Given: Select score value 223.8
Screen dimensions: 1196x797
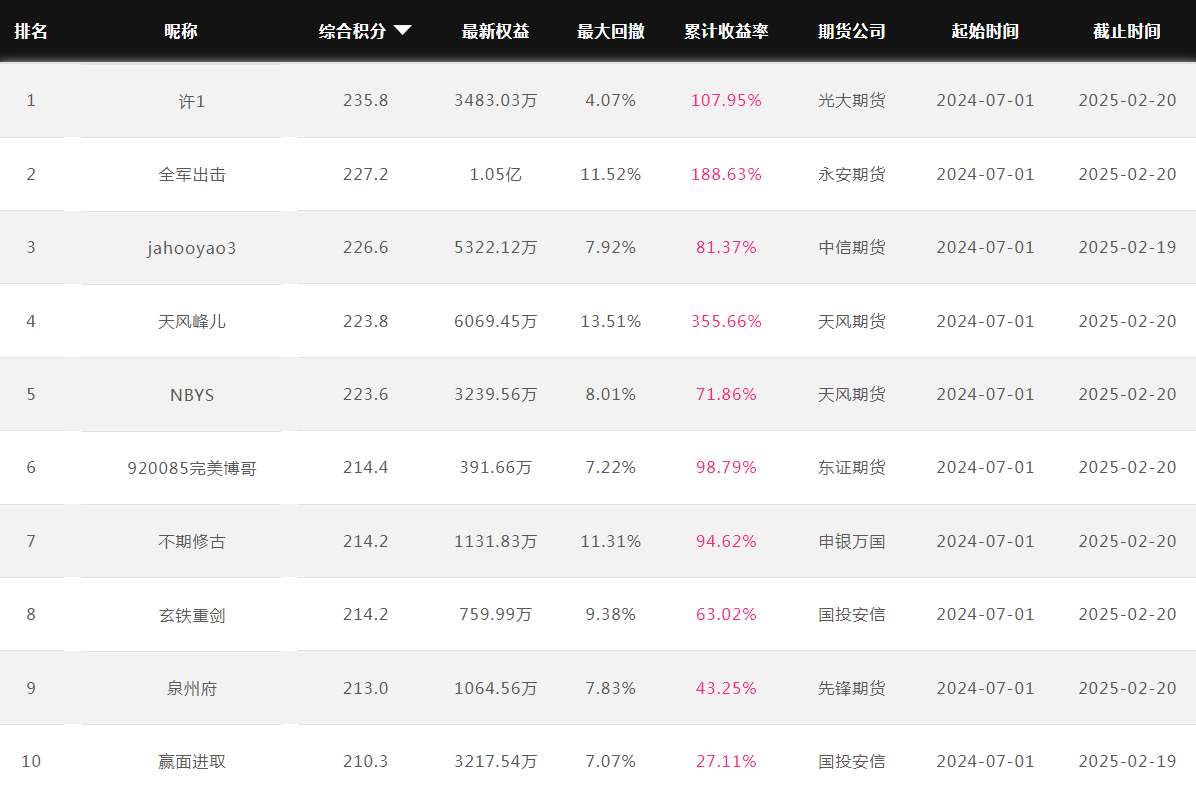Looking at the screenshot, I should pos(366,322).
